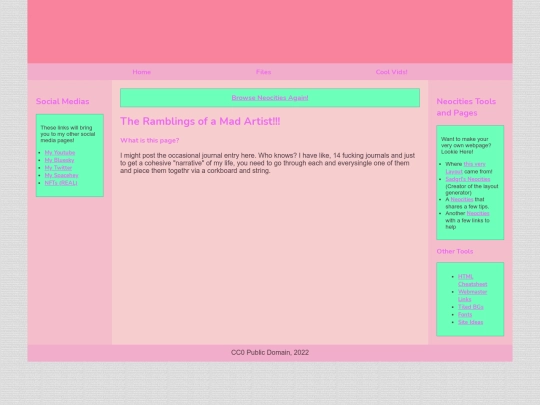Select the CC0 Public Domain, 2022 footer

tap(270, 353)
